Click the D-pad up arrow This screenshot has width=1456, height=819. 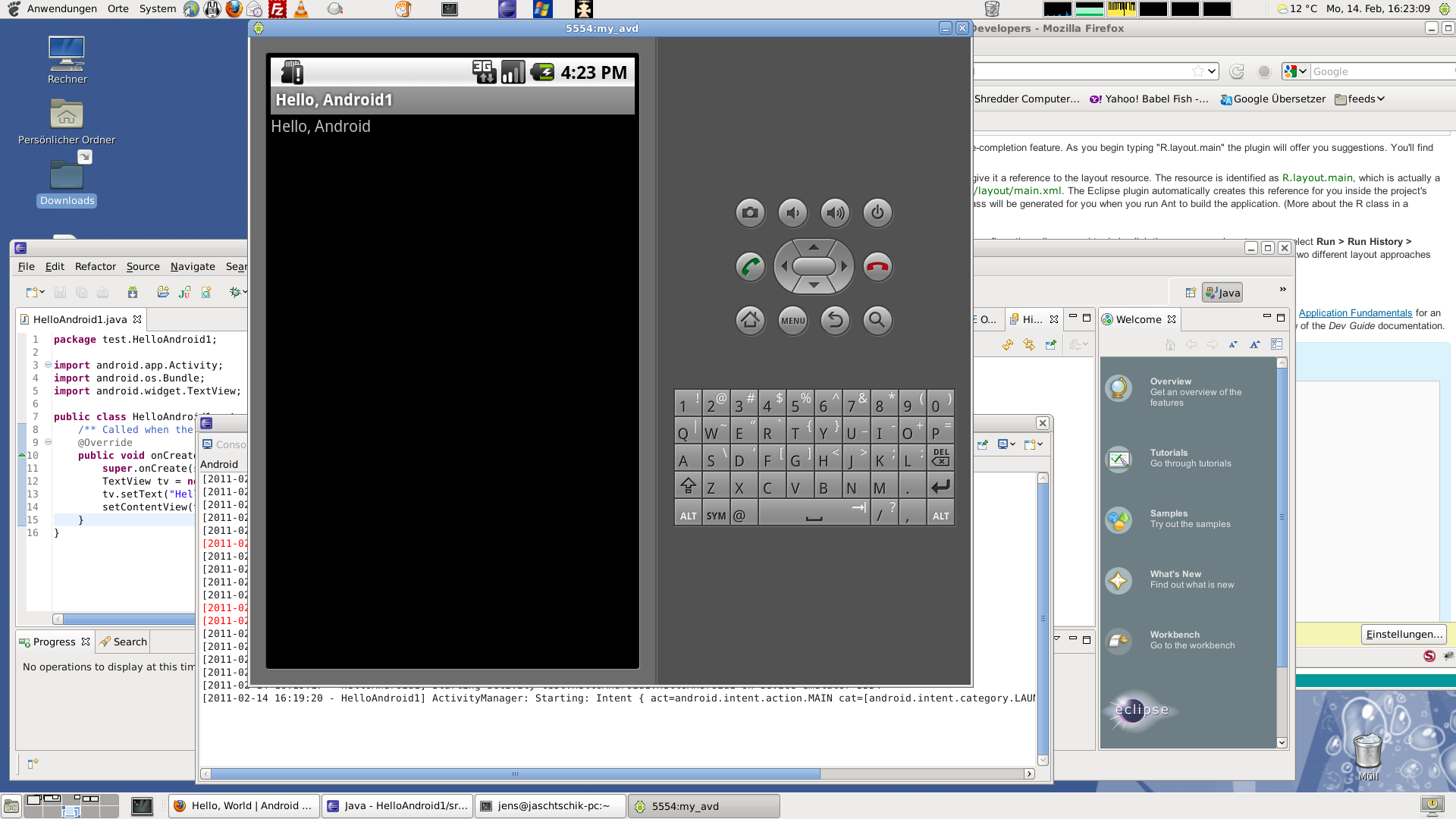pyautogui.click(x=814, y=247)
